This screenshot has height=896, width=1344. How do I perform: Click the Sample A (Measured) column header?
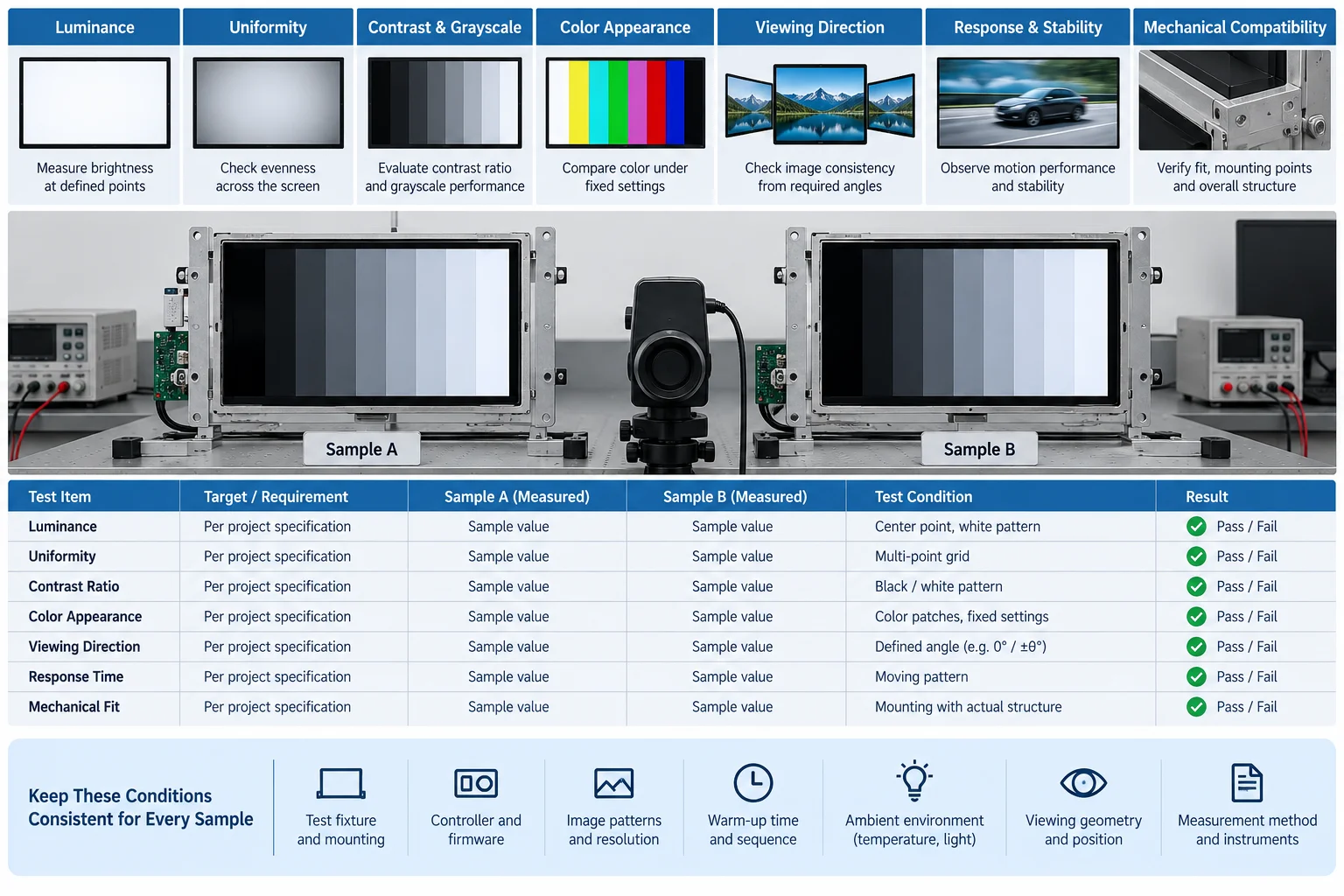point(516,496)
